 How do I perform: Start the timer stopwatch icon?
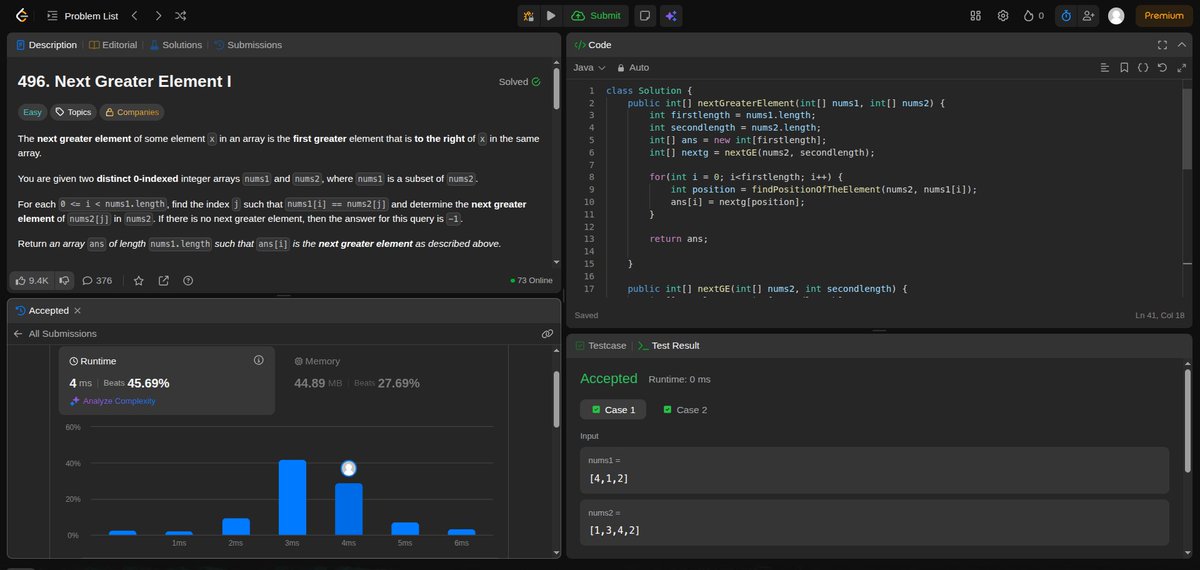[x=1066, y=15]
